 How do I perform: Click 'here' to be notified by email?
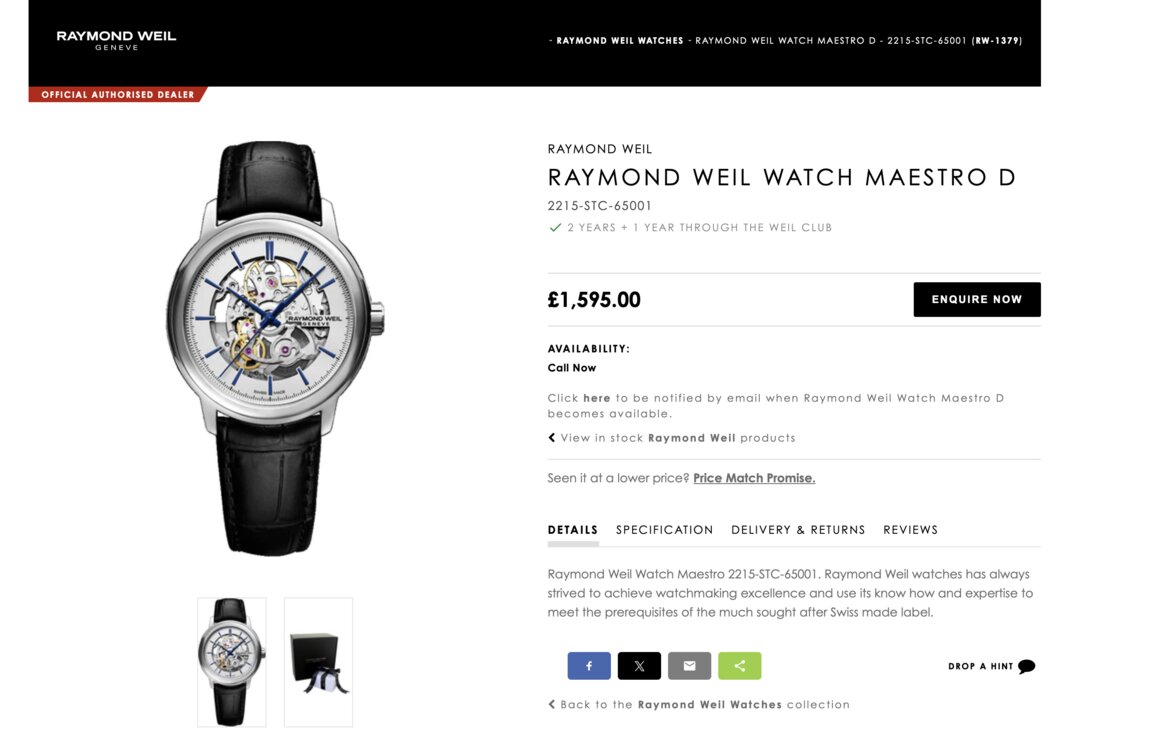coord(596,398)
